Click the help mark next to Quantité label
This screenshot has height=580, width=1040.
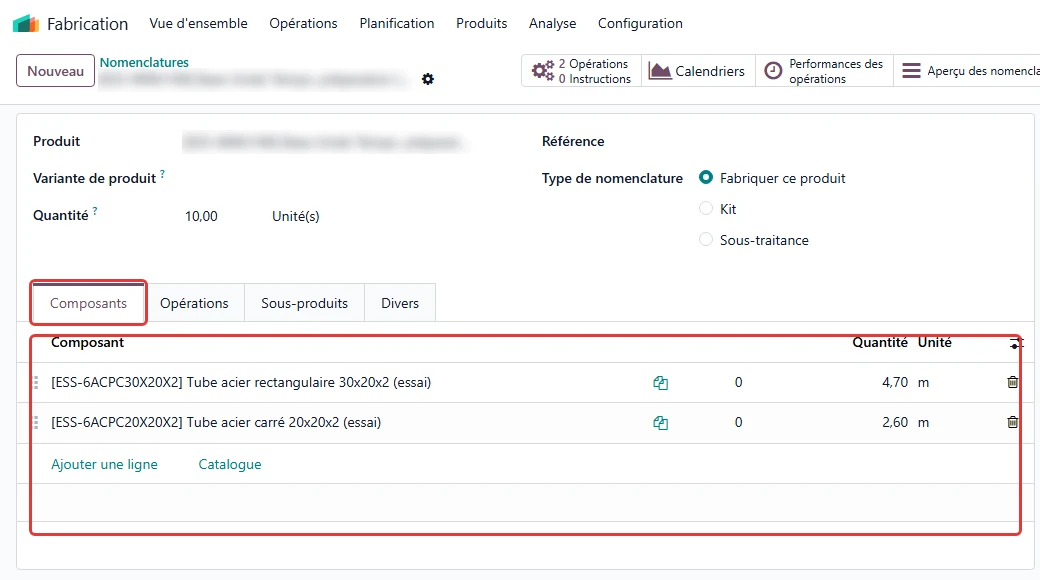(95, 211)
